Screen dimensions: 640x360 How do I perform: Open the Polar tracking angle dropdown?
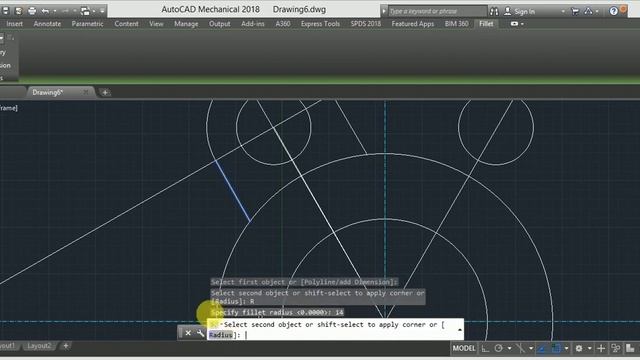coord(509,348)
